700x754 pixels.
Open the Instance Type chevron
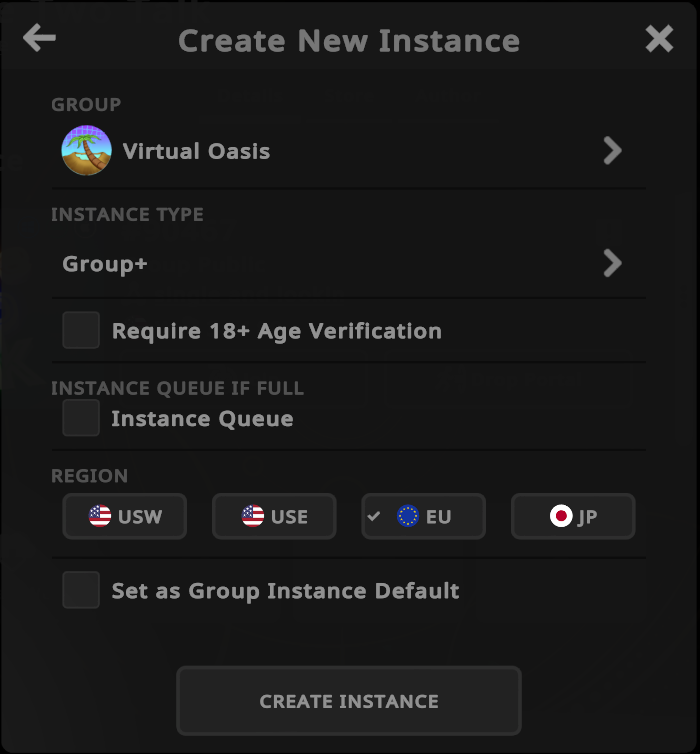click(612, 263)
